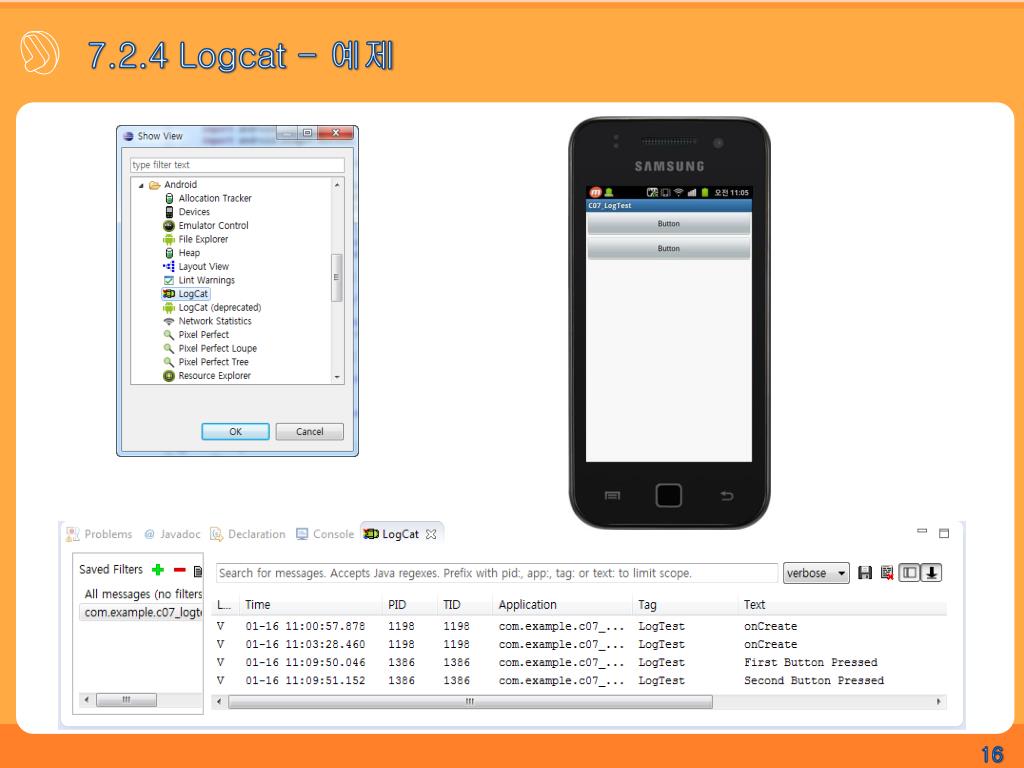Image resolution: width=1024 pixels, height=768 pixels.
Task: Confirm with OK in Show View
Action: (235, 432)
